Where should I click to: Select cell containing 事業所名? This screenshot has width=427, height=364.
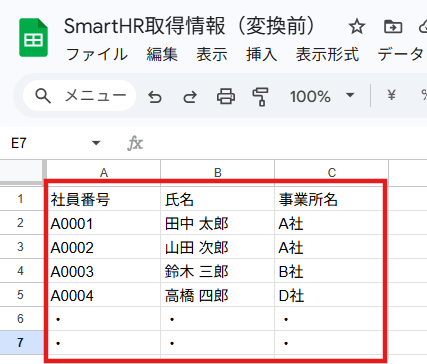332,199
